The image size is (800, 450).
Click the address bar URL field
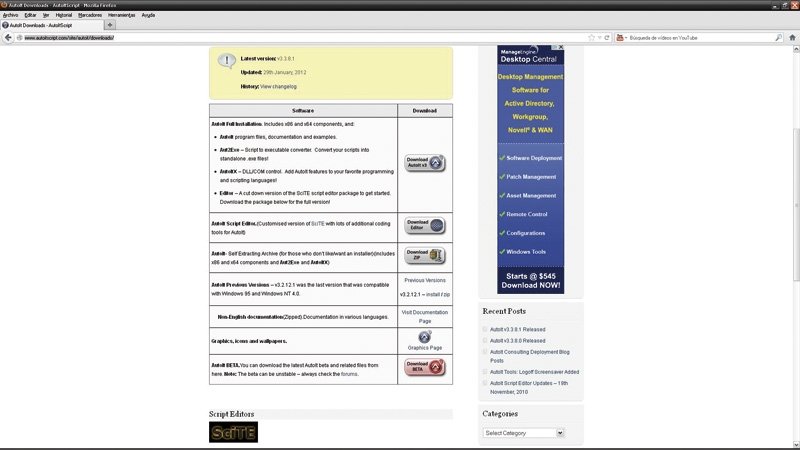305,38
